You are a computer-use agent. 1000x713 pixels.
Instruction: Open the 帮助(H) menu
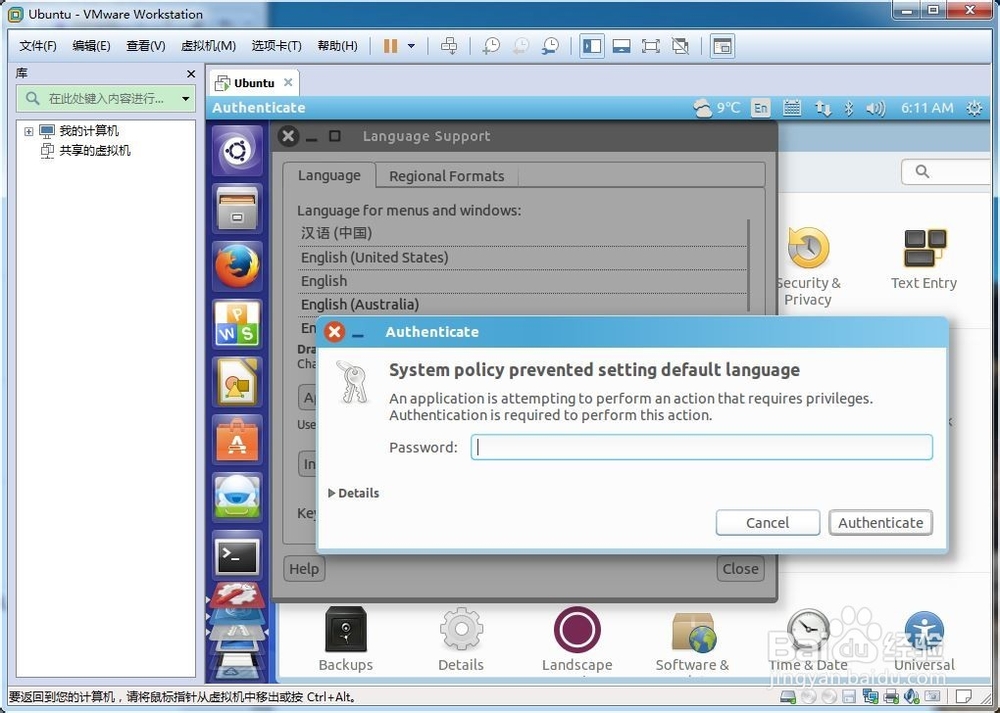337,46
